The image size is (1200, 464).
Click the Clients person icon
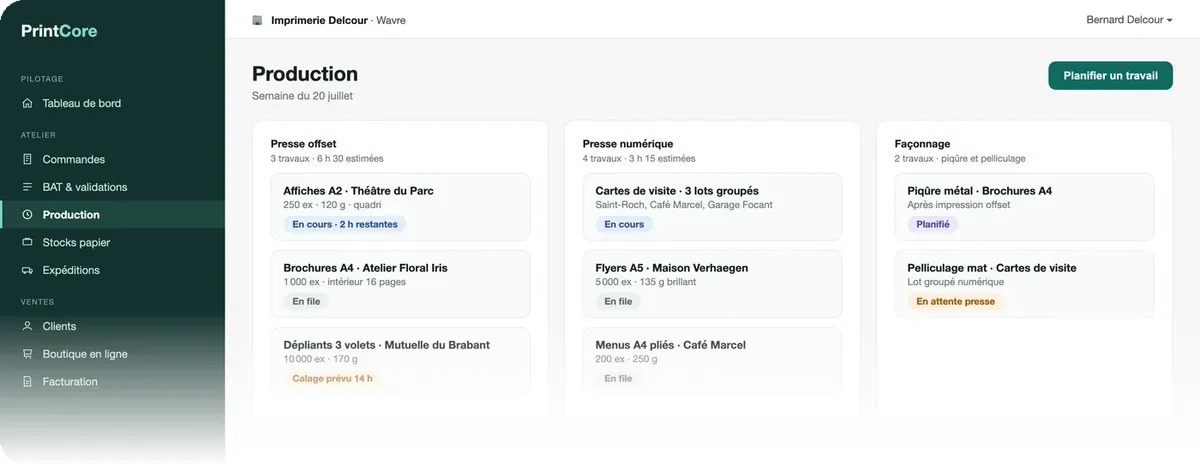27,326
